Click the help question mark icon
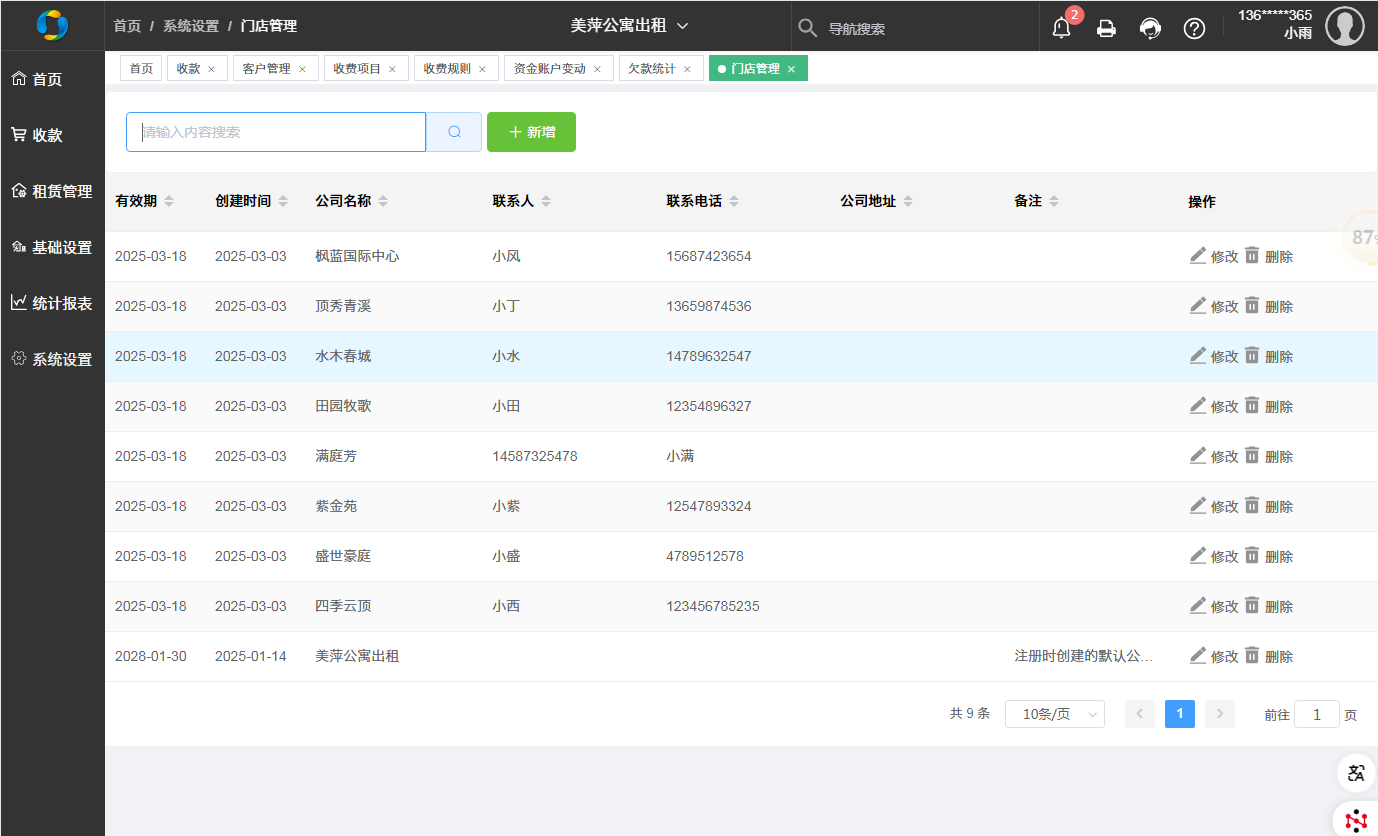 coord(1194,28)
